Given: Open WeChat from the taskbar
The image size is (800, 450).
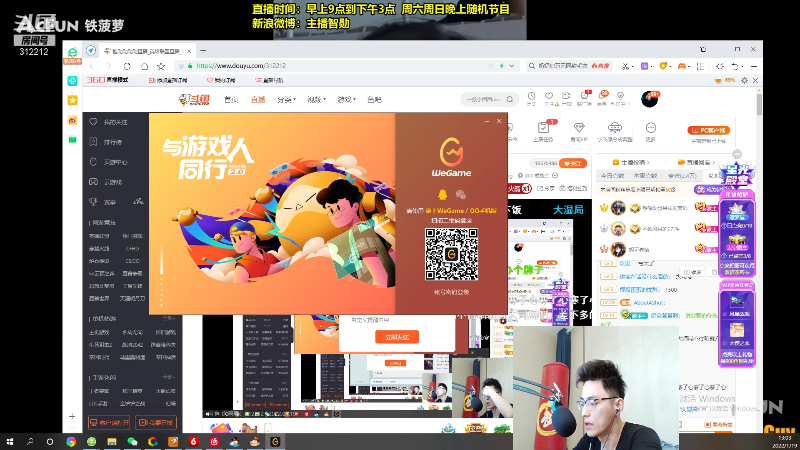Looking at the screenshot, I should tap(132, 442).
